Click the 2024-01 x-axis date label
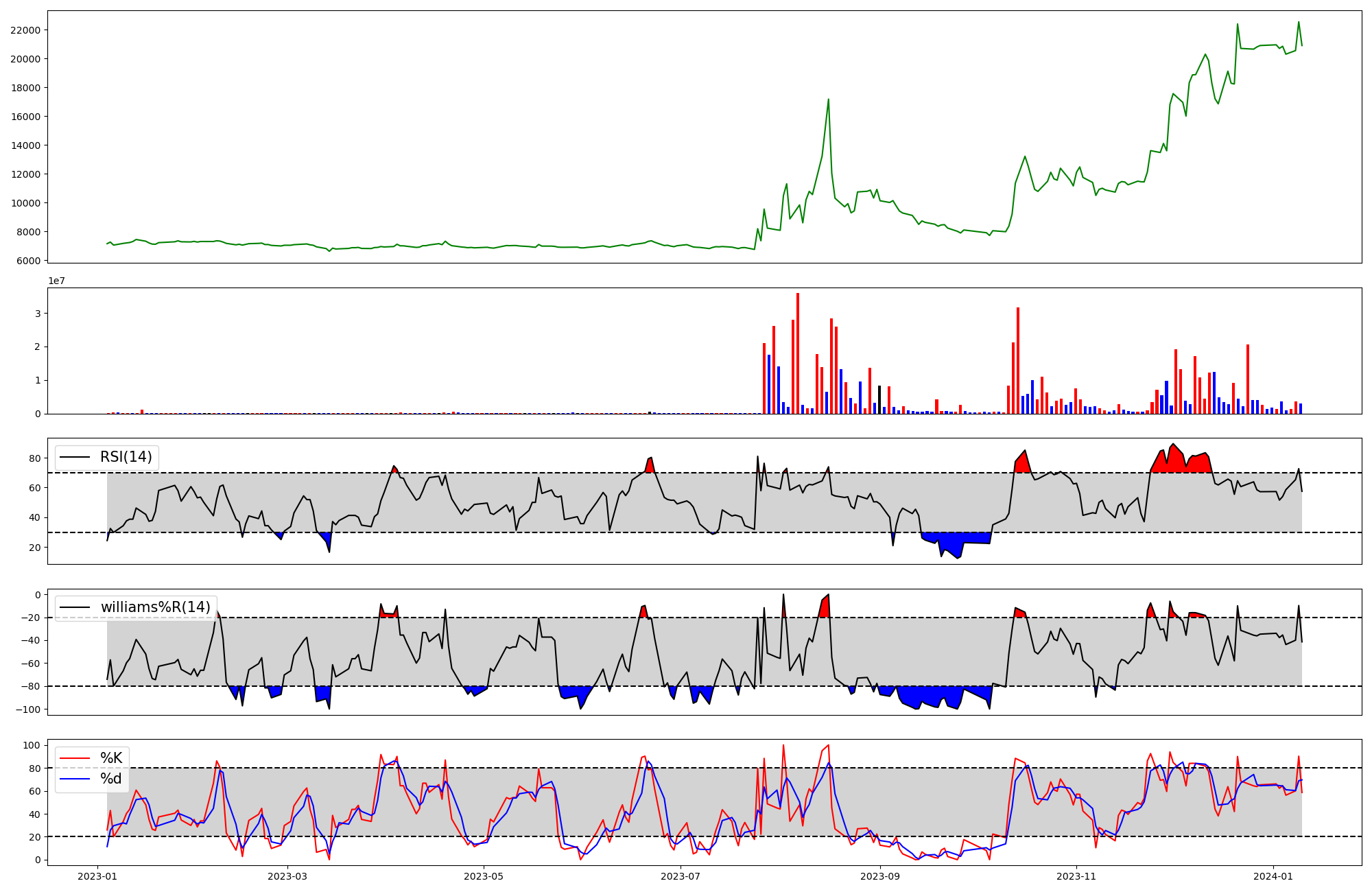This screenshot has height=892, width=1372. point(1273,876)
